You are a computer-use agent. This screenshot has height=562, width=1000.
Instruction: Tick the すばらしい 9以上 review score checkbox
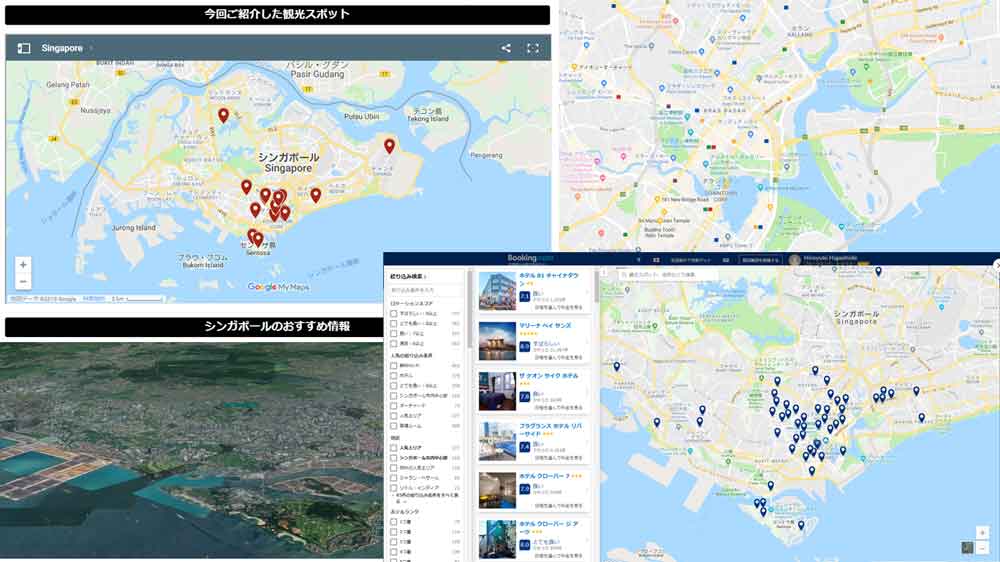tap(393, 314)
